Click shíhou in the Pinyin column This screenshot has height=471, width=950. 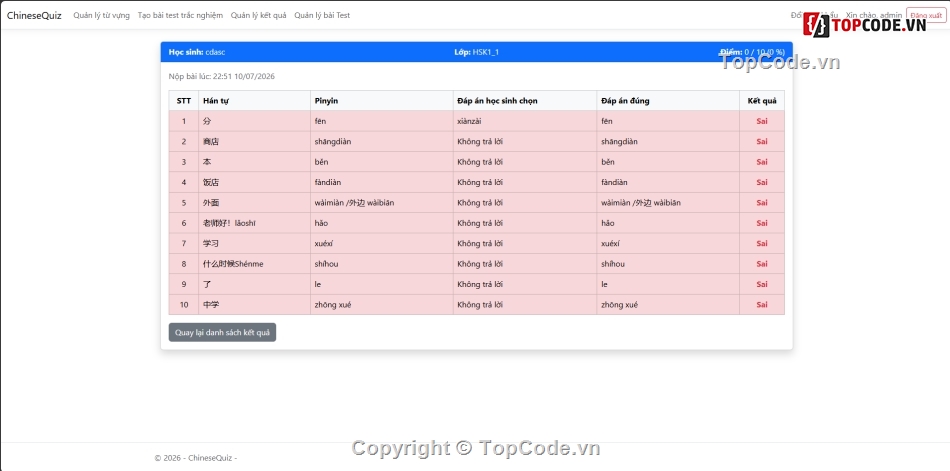(327, 264)
